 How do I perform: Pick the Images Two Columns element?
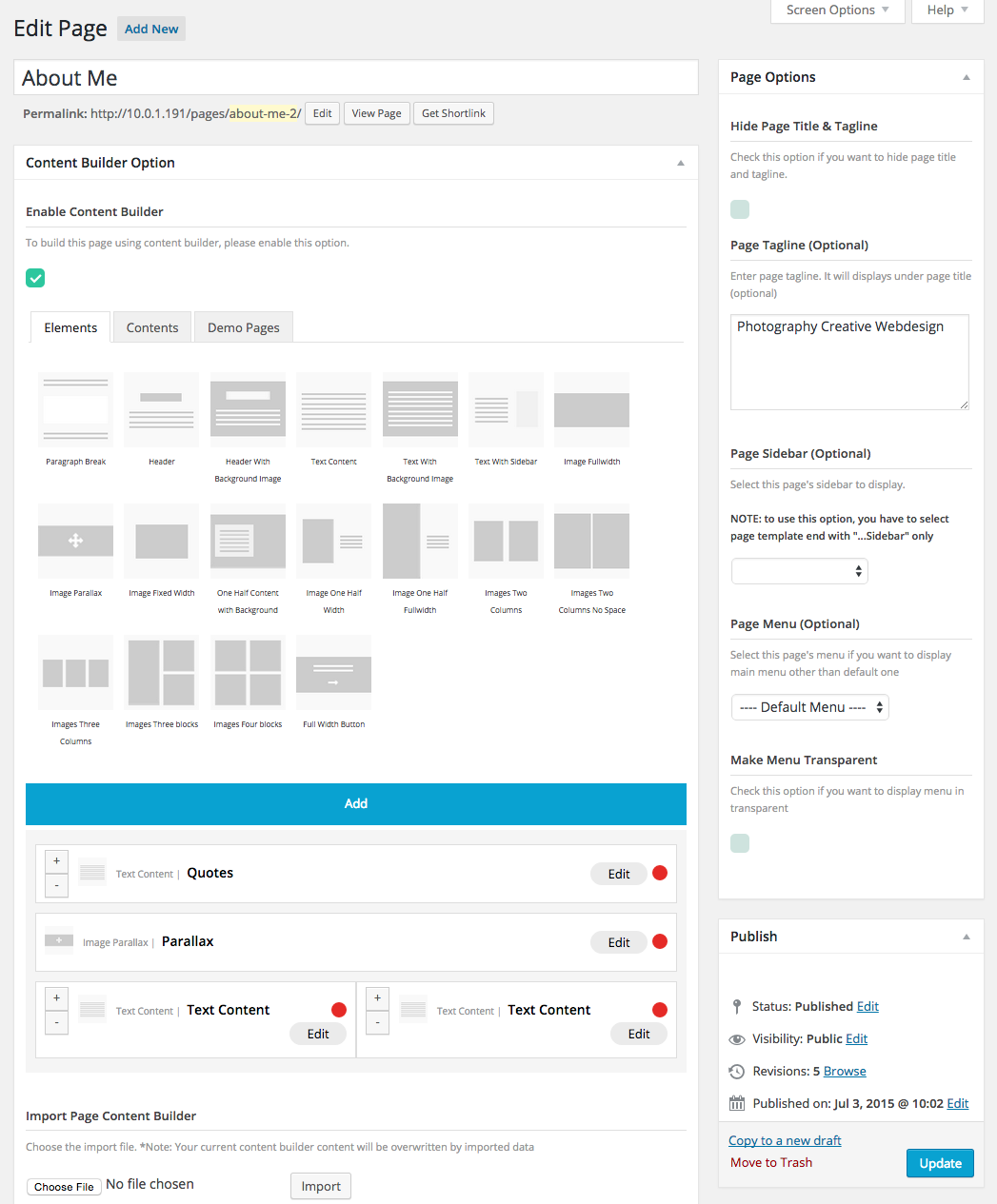point(505,541)
